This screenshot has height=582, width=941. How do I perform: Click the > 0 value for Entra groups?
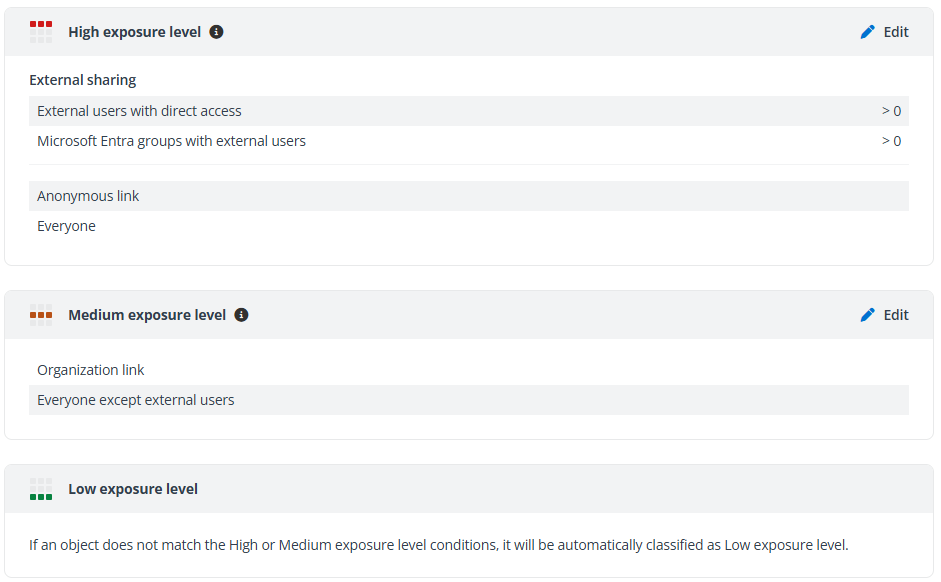(x=890, y=140)
